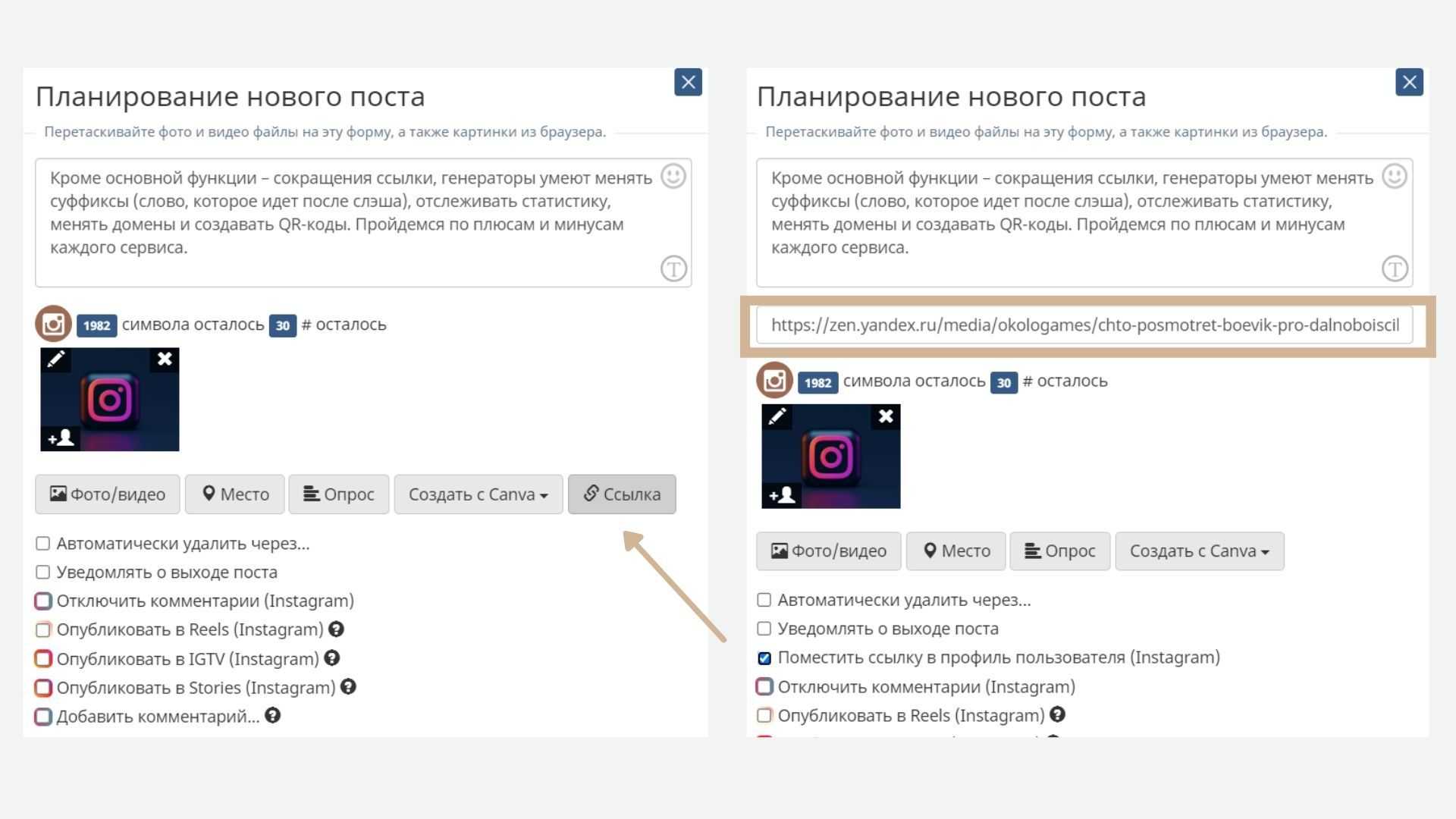Open help icon next to Reels in left panel
This screenshot has width=1456, height=819.
[x=336, y=629]
